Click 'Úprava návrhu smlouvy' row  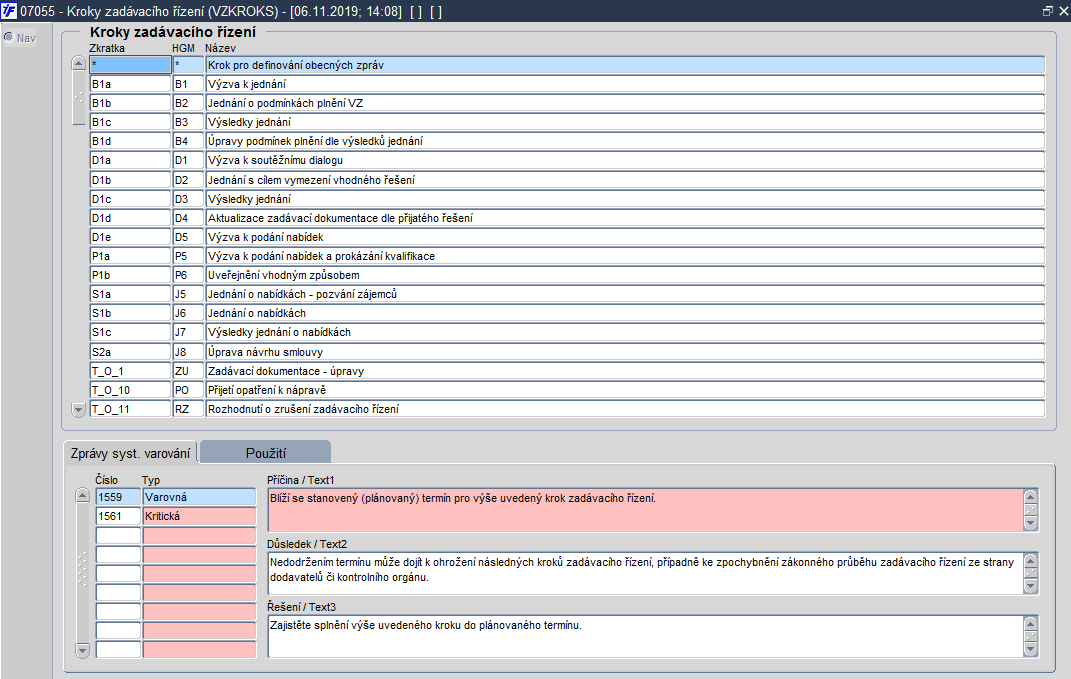625,352
